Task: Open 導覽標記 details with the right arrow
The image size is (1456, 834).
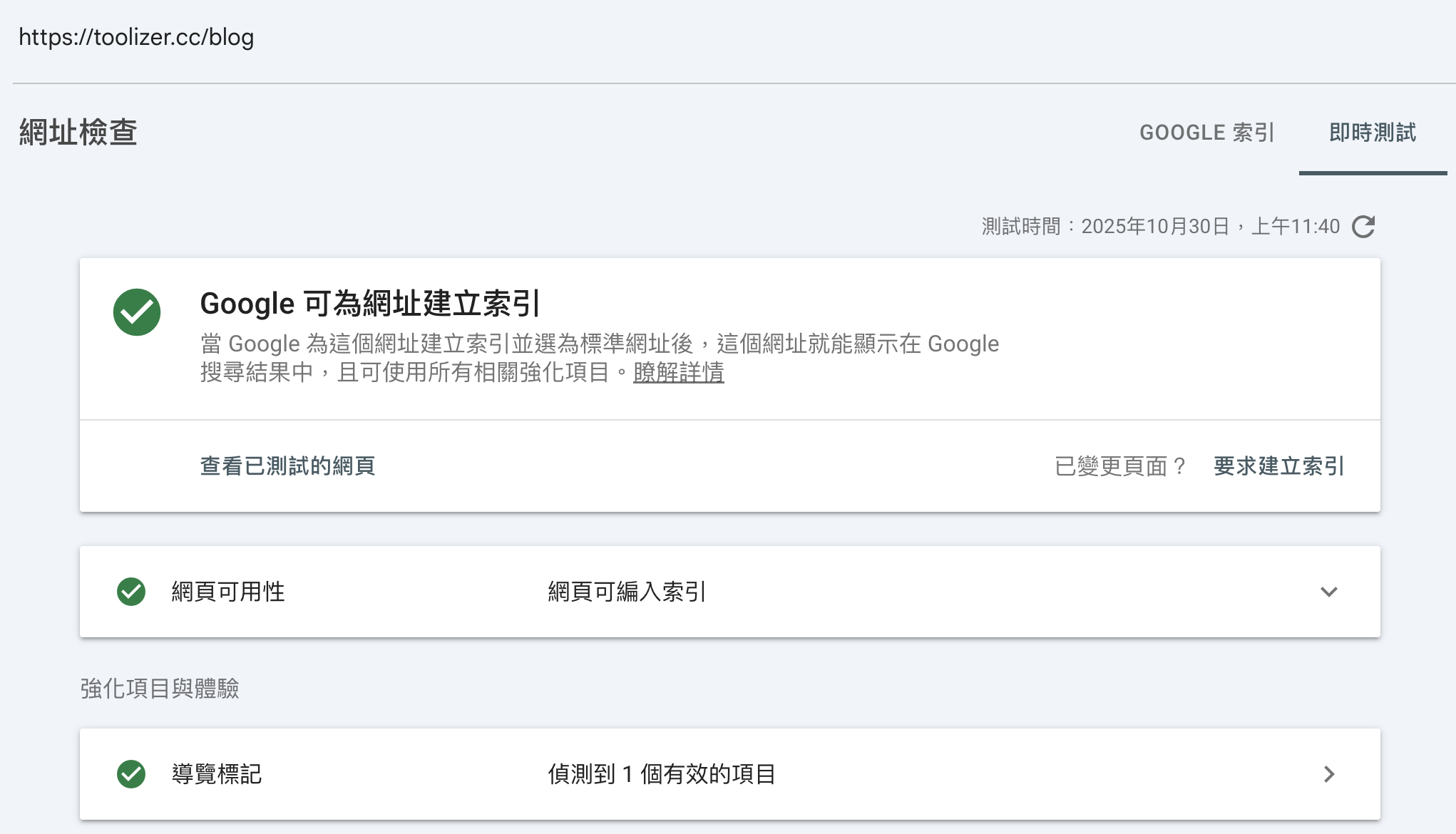Action: 1329,774
